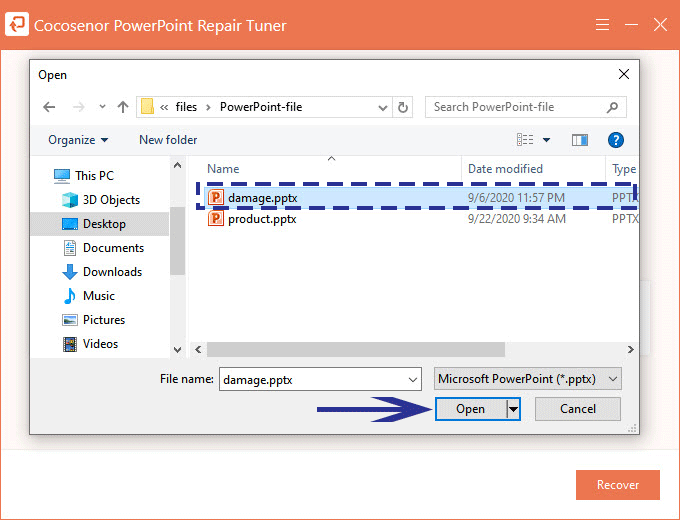Toggle the preview pane
Screen dimensions: 680x520
tap(580, 140)
